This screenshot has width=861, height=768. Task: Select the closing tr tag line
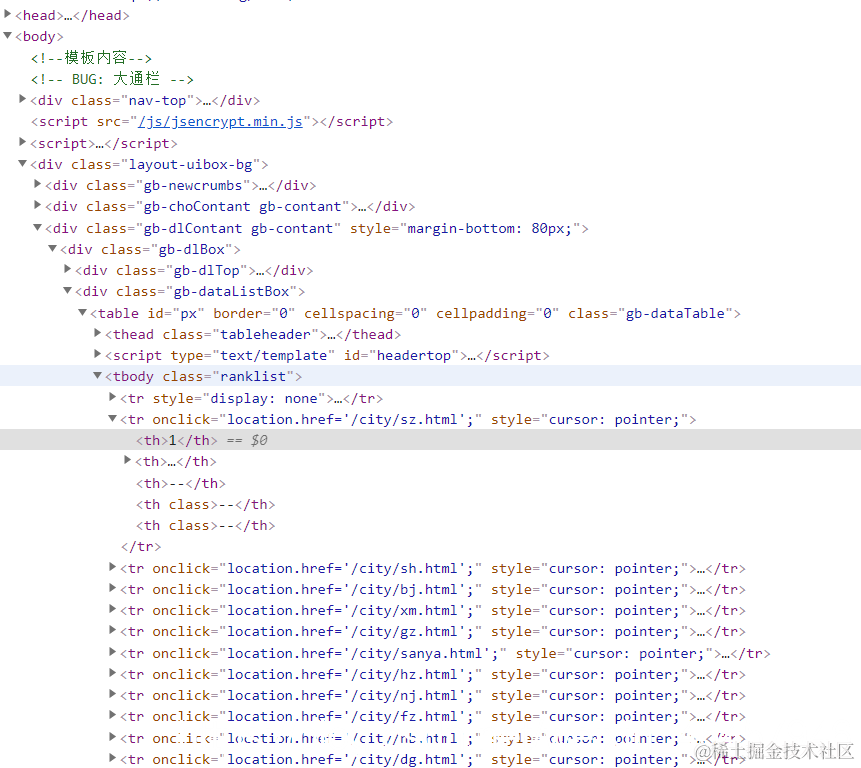click(141, 547)
